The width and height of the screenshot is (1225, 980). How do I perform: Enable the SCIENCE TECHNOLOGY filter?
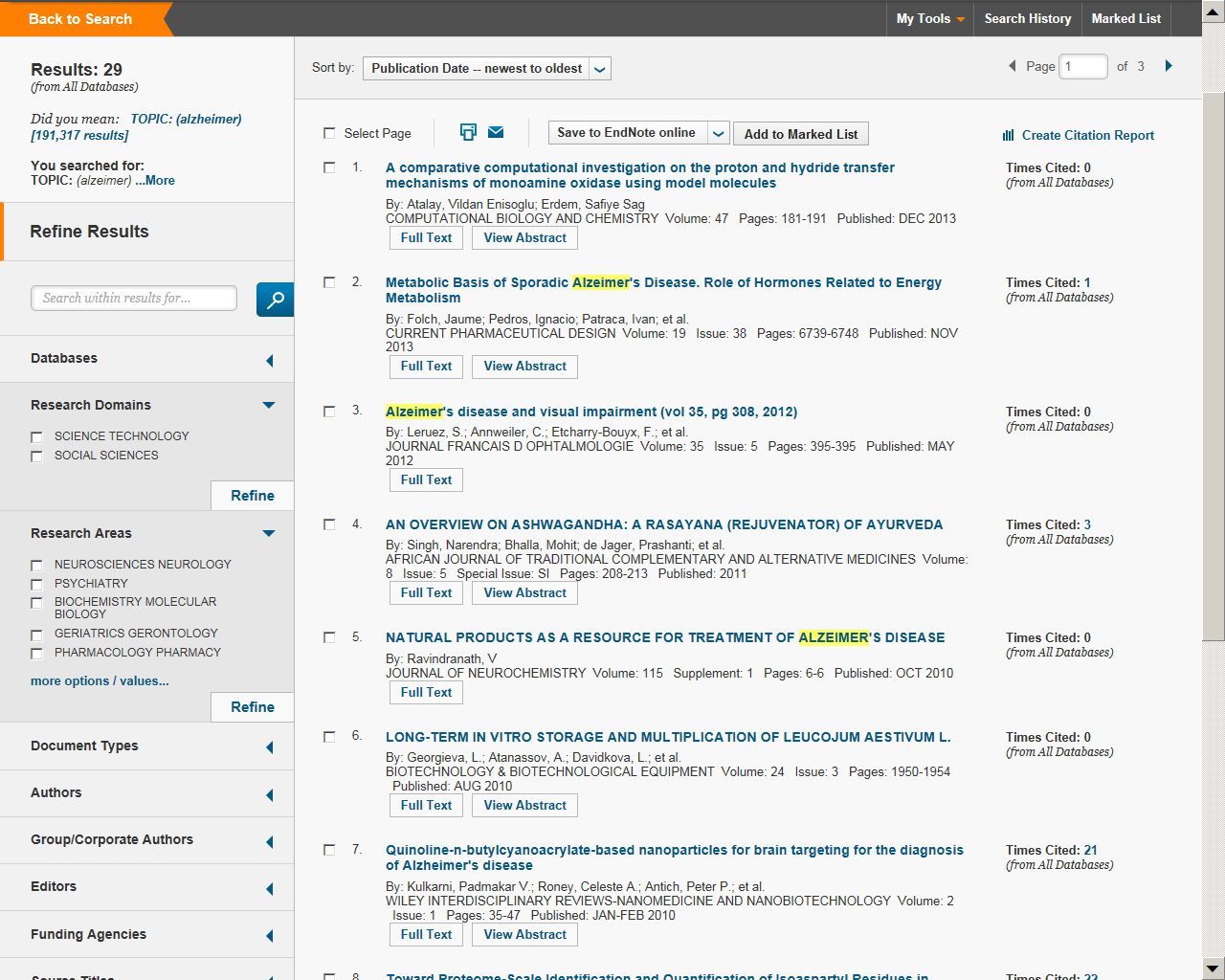click(x=36, y=437)
